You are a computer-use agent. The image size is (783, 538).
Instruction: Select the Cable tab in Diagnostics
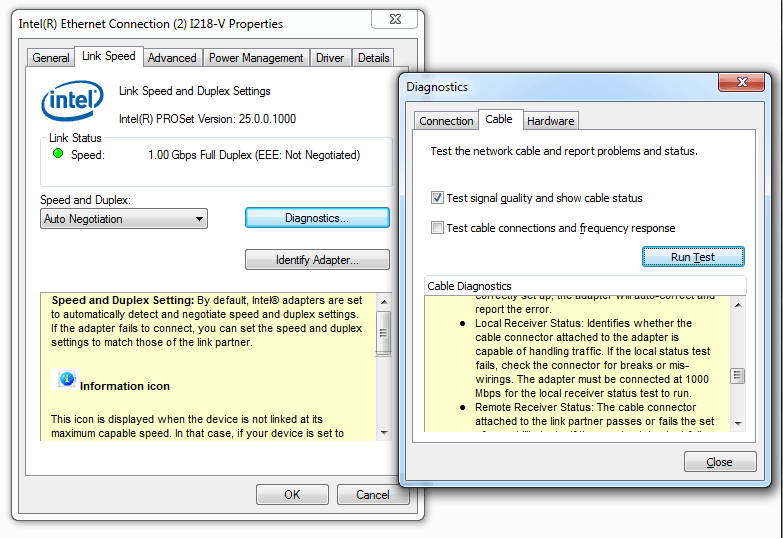click(x=499, y=119)
